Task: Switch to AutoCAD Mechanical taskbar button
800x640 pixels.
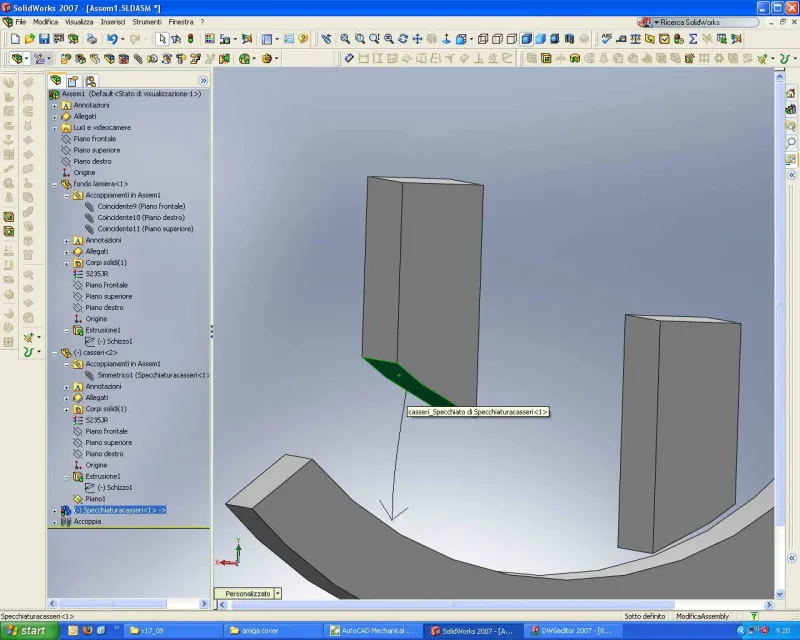Action: 372,631
